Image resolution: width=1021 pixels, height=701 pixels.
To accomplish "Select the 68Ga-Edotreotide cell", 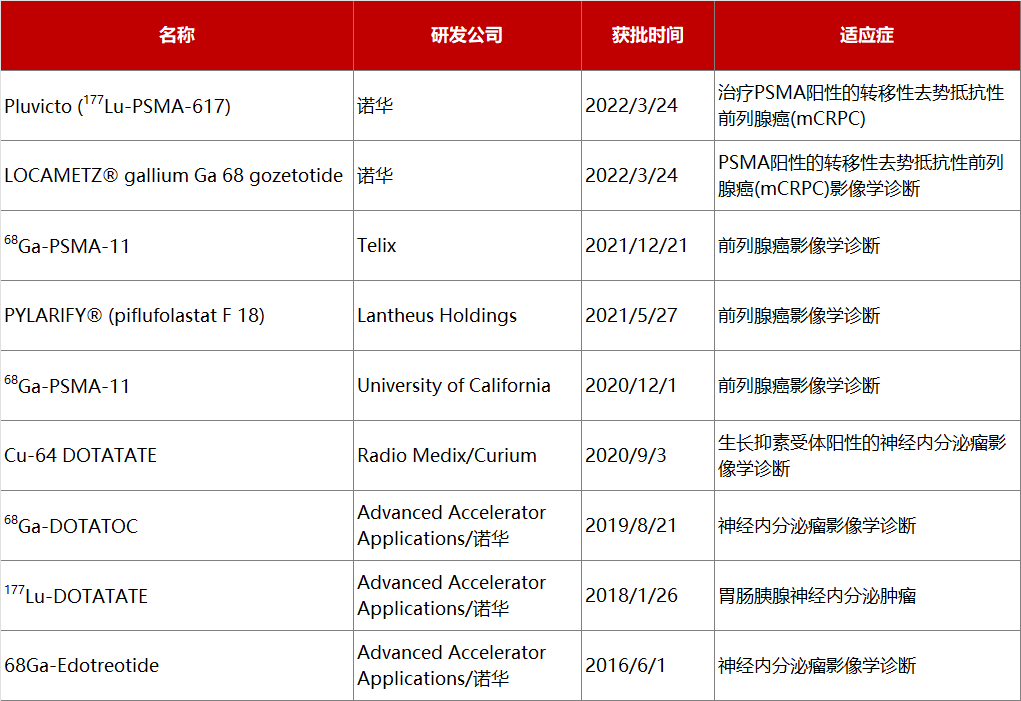I will [x=176, y=665].
